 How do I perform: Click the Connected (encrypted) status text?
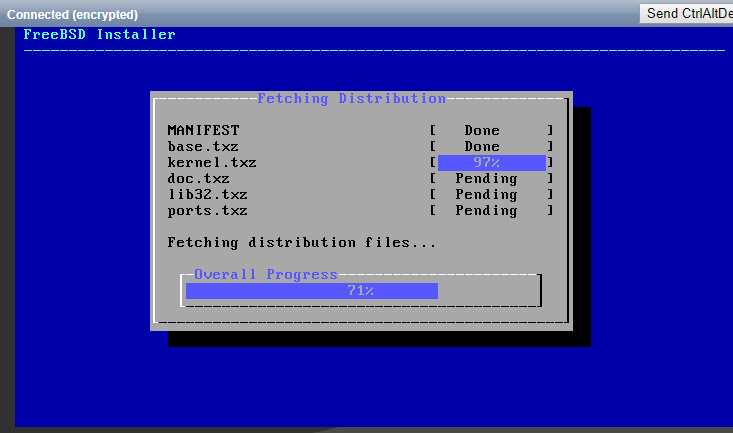pos(72,15)
